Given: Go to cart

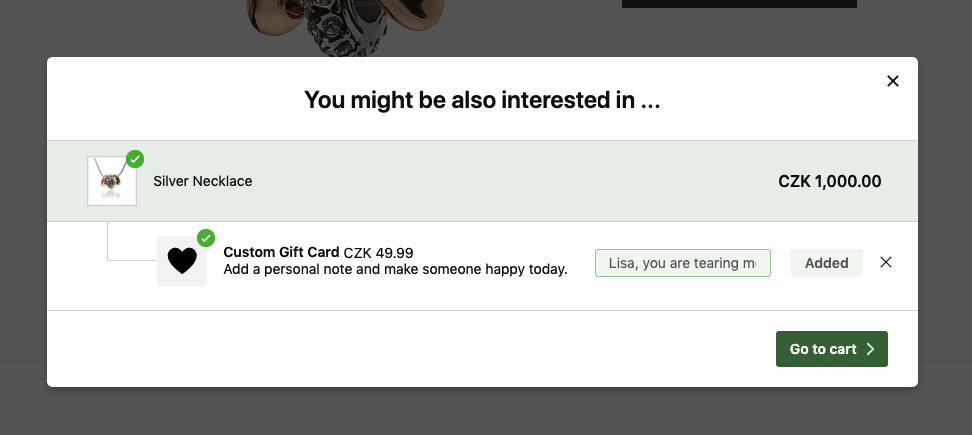Looking at the screenshot, I should 831,349.
